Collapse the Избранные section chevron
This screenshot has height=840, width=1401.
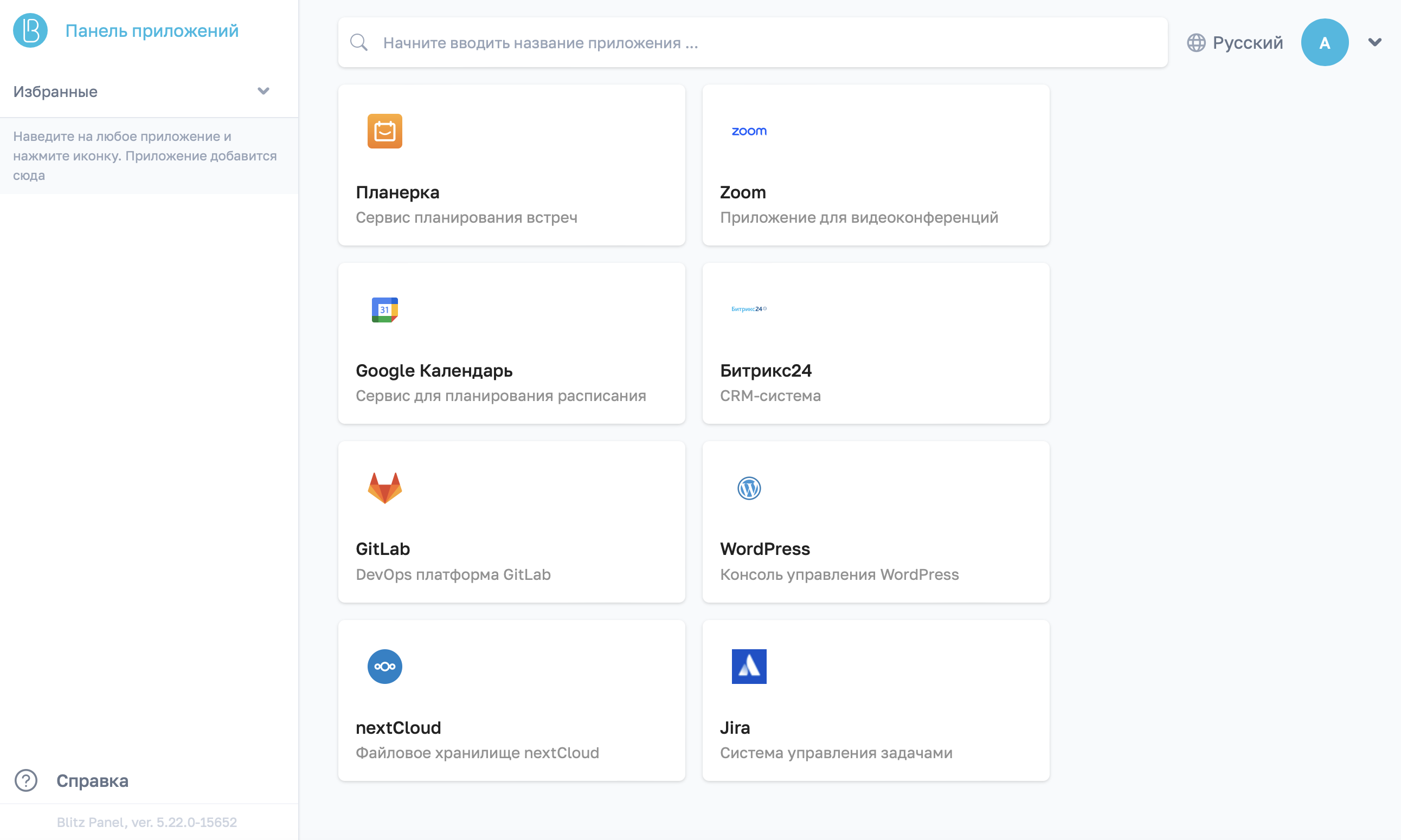tap(264, 91)
